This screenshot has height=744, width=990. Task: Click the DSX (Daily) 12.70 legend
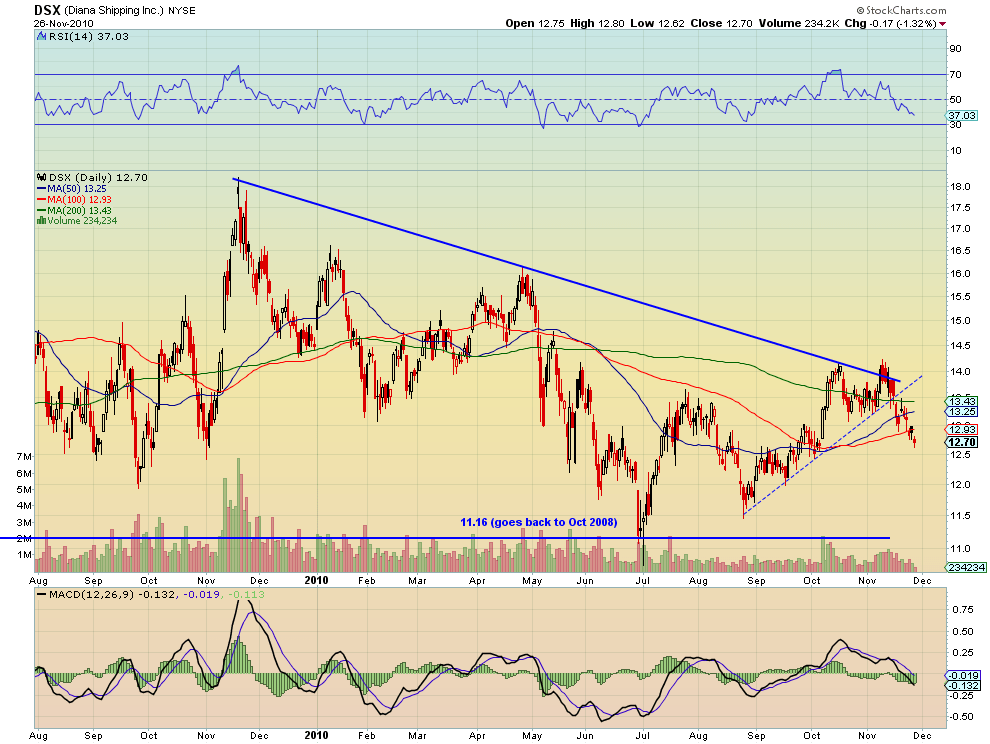click(x=98, y=178)
